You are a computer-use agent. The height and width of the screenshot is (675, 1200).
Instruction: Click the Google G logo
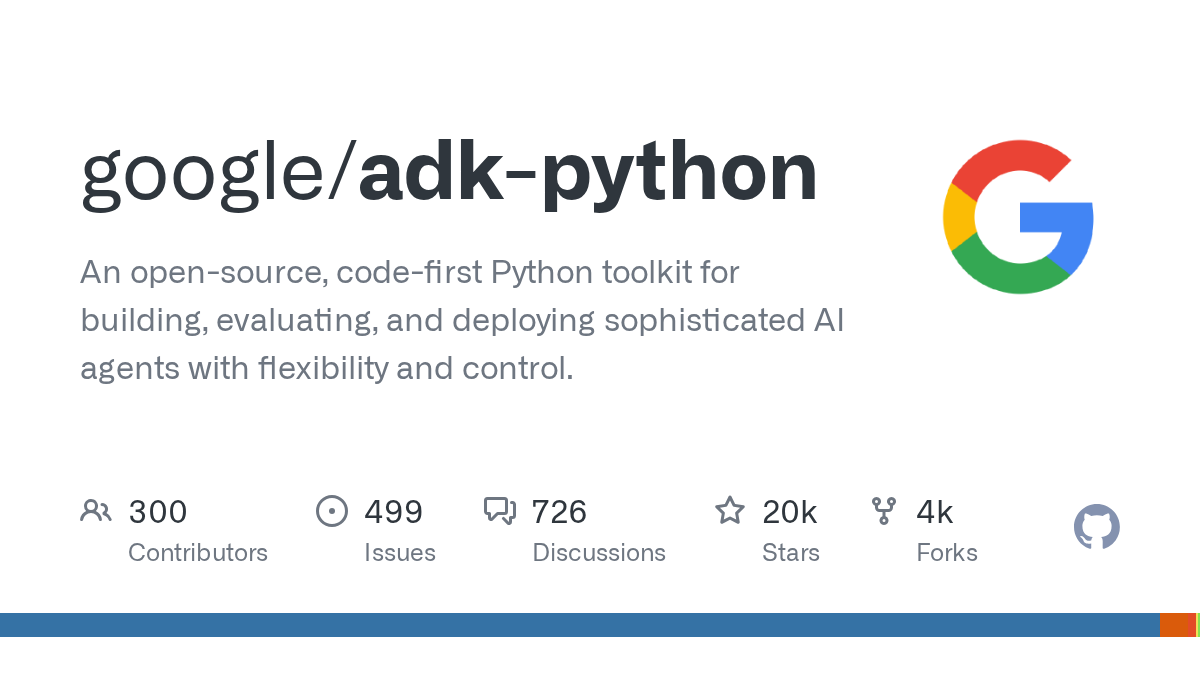1018,217
